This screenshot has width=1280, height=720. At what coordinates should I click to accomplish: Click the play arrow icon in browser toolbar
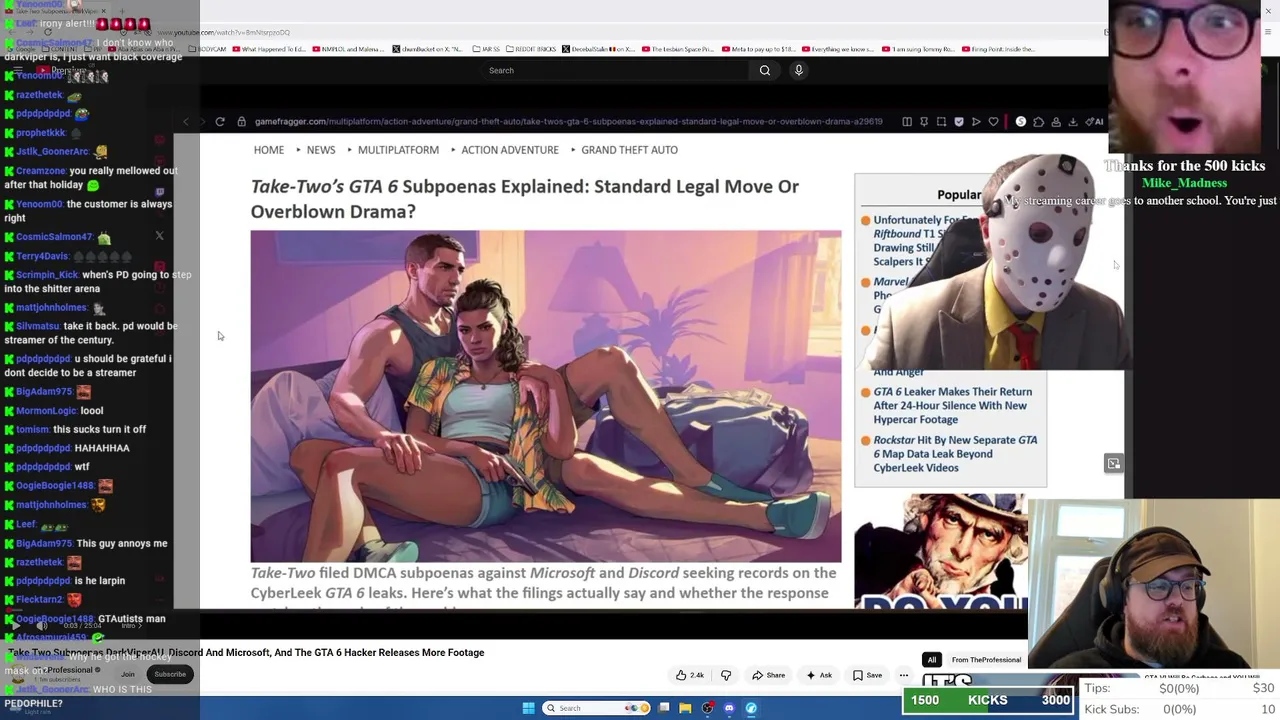click(x=976, y=122)
